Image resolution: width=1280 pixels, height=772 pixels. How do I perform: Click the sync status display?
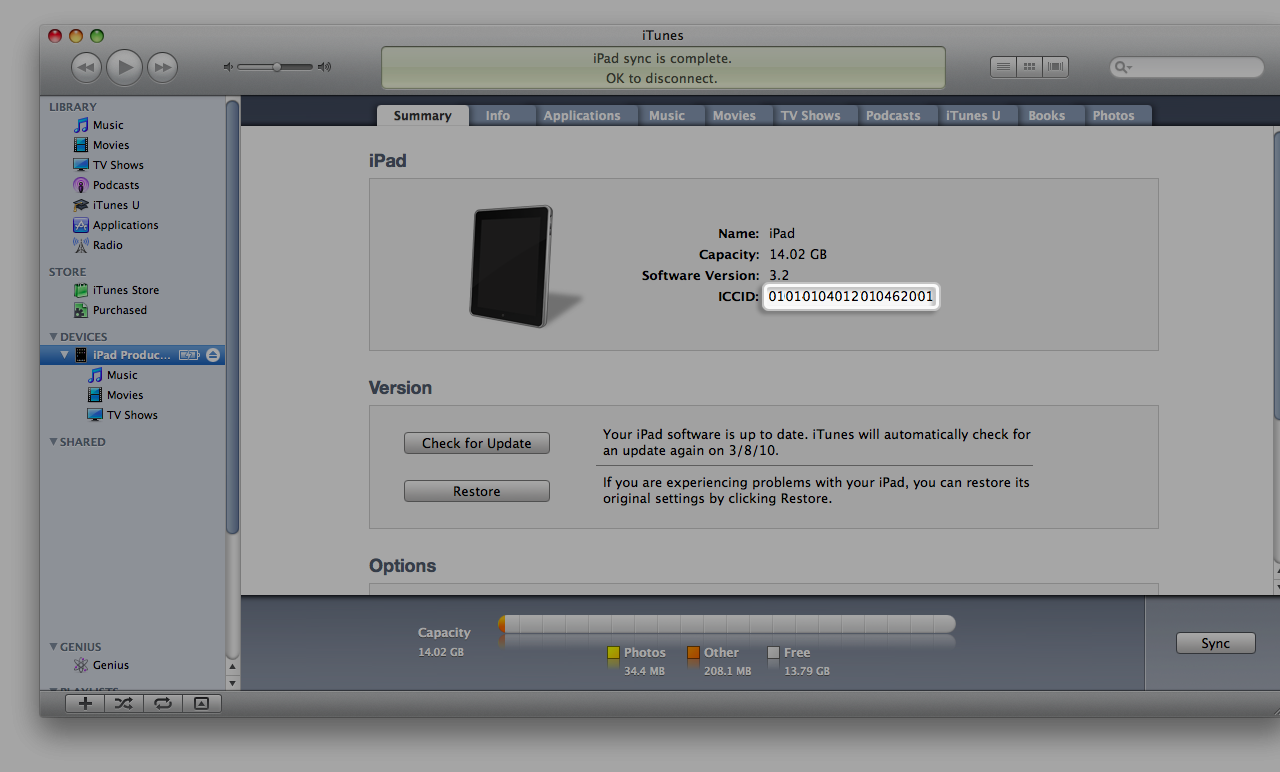(x=662, y=68)
